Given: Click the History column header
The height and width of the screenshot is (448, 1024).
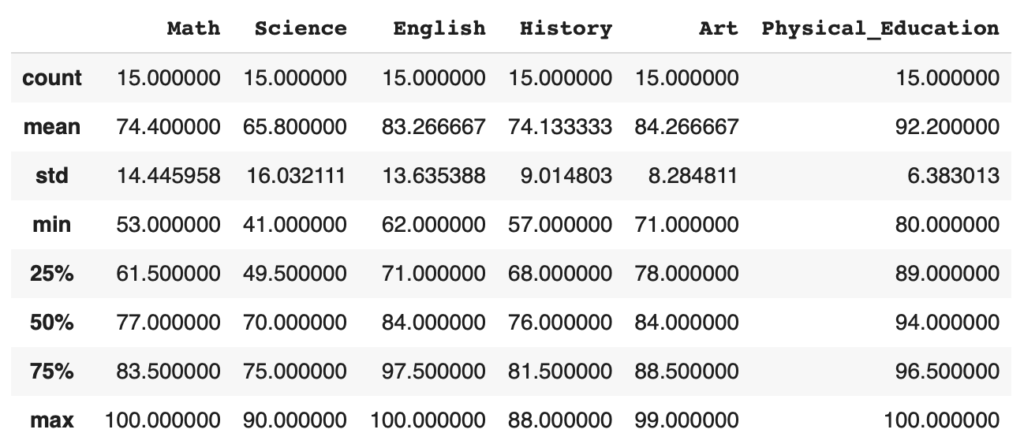Looking at the screenshot, I should point(565,29).
